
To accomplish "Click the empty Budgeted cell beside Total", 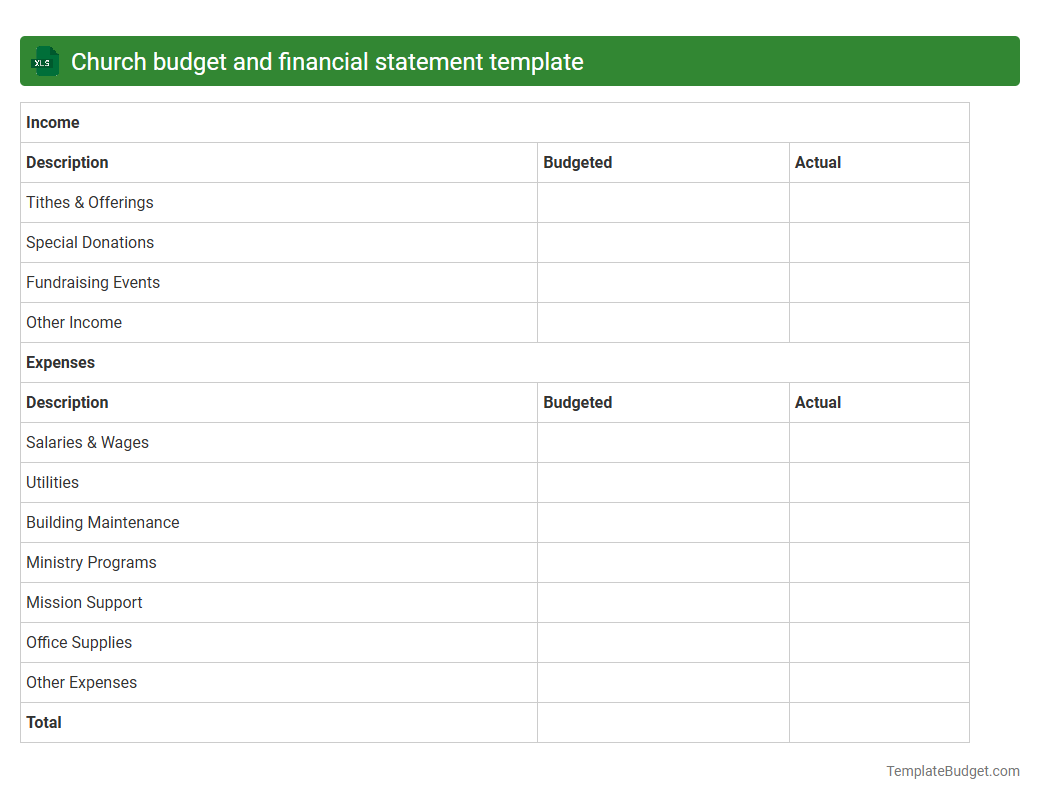I will tap(663, 722).
